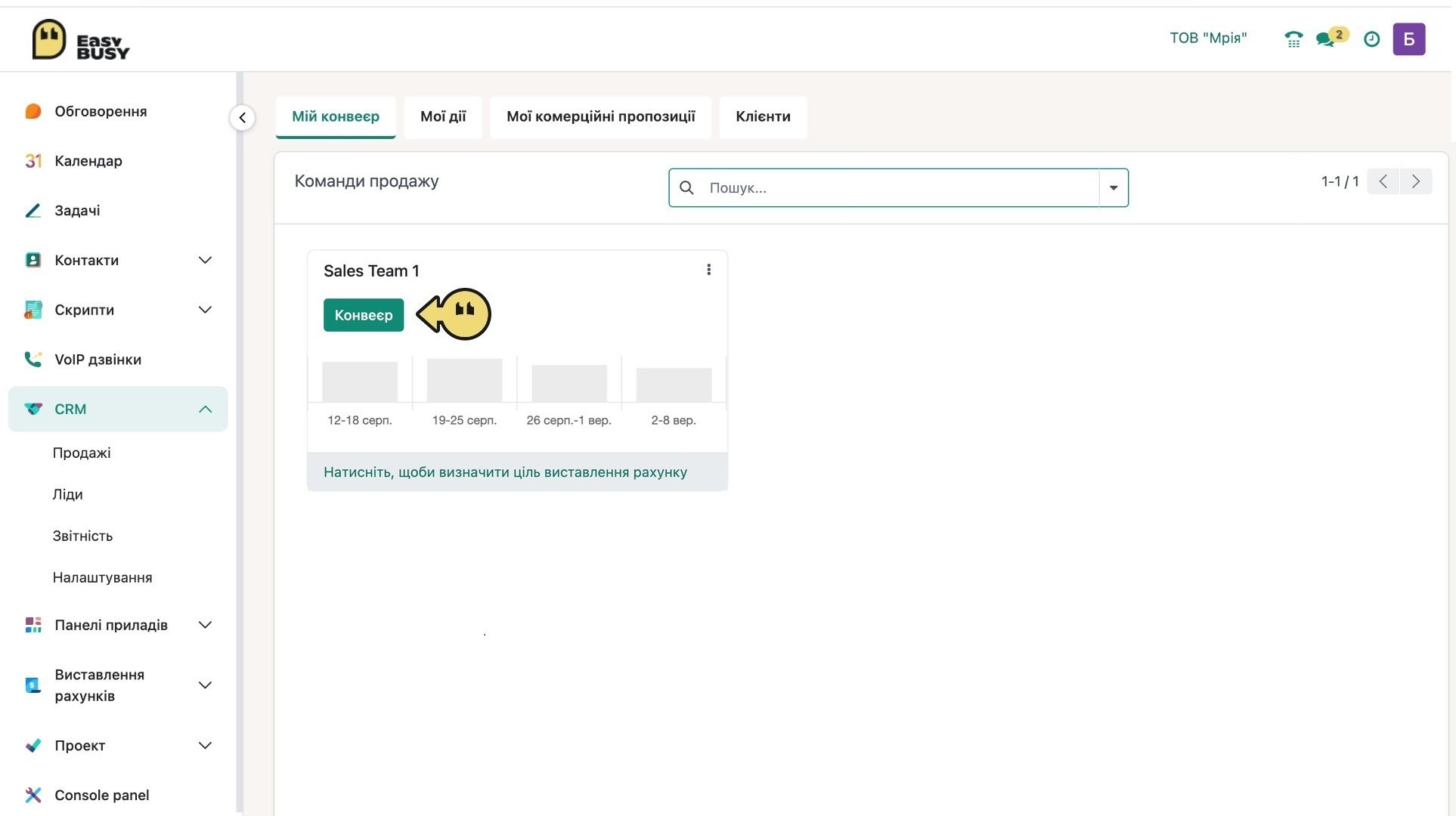Click the Панелі приладів dashboard icon
Viewport: 1456px width, 816px height.
point(33,625)
